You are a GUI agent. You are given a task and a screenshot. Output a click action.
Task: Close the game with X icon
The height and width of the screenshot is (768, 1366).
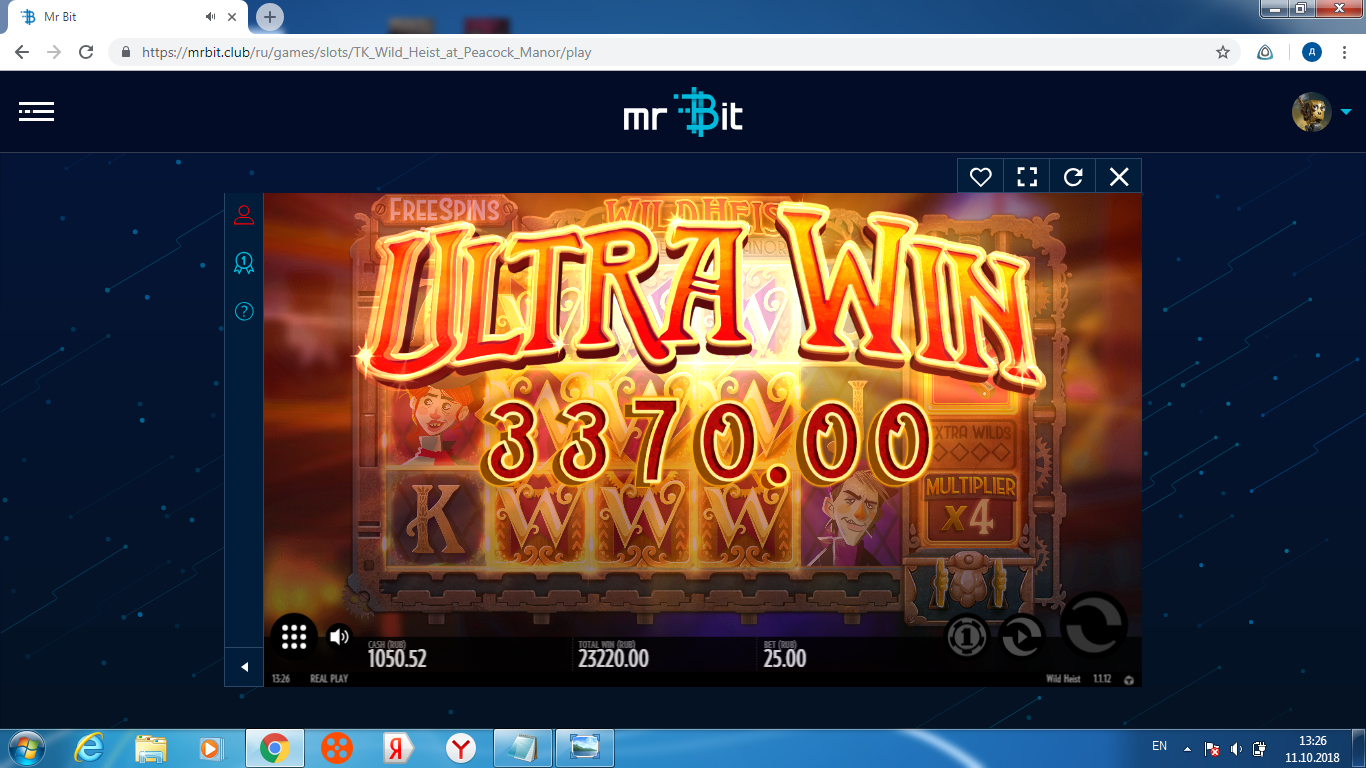click(x=1118, y=177)
